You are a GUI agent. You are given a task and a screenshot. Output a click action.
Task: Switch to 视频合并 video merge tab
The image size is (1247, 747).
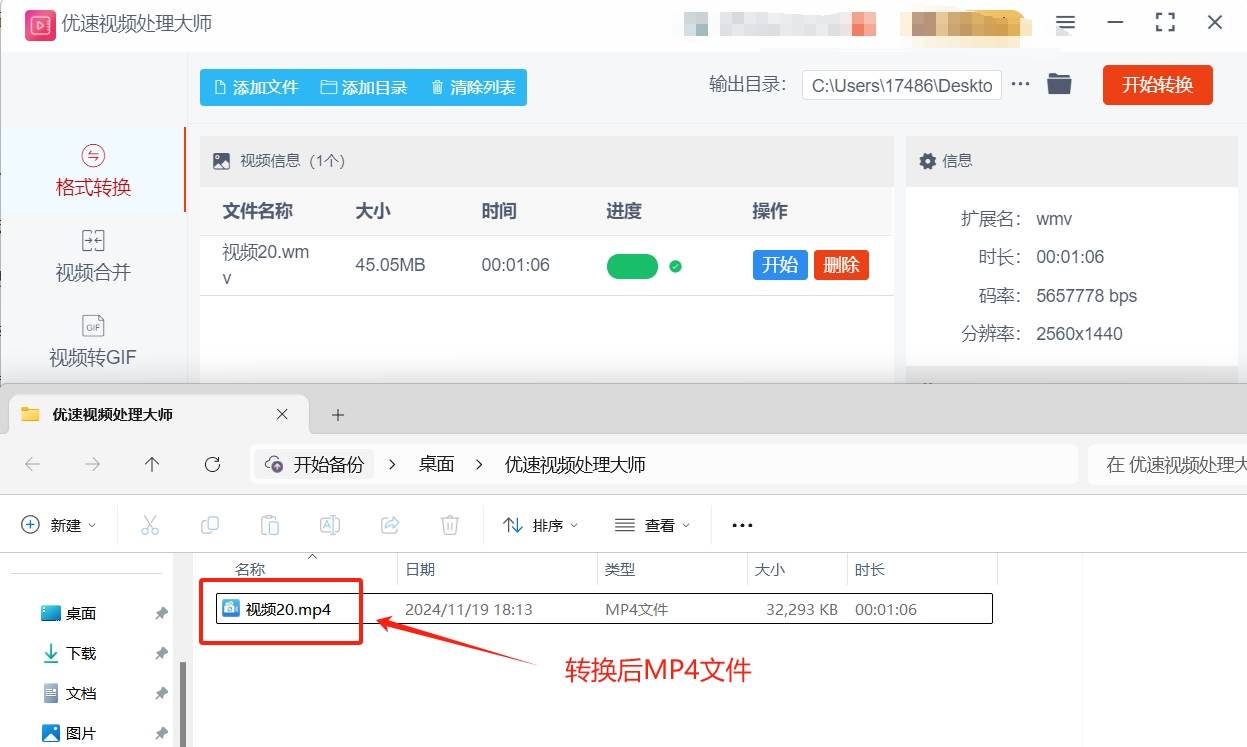coord(93,256)
